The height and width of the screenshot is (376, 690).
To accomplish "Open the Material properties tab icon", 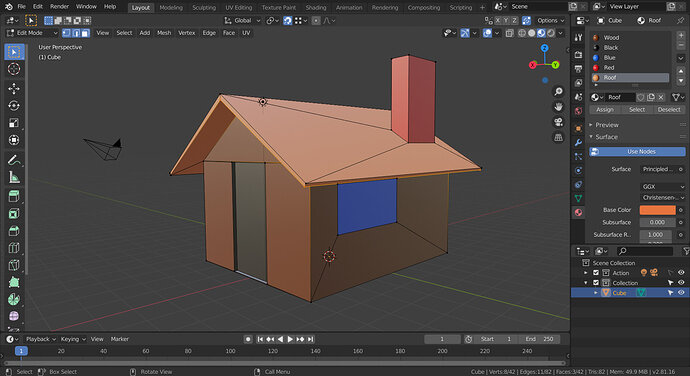I will click(579, 213).
